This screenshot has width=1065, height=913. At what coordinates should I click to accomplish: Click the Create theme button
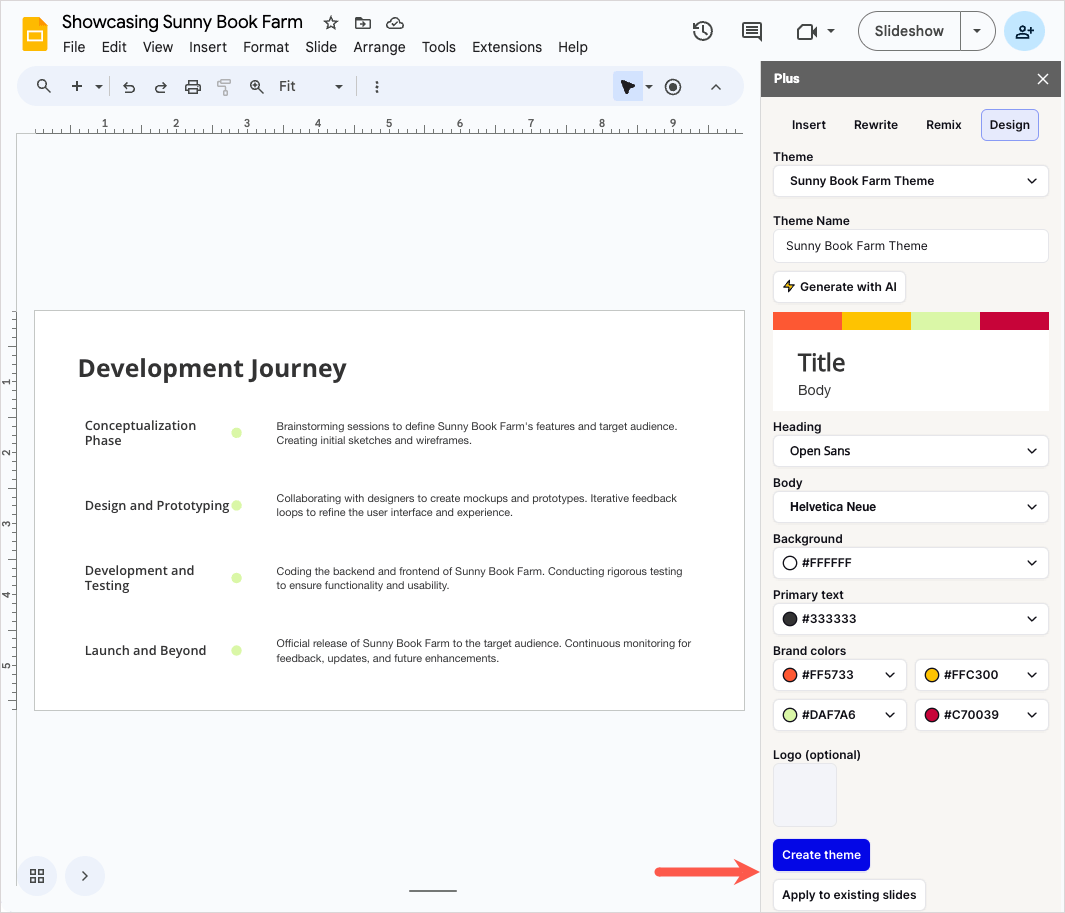[x=821, y=855]
